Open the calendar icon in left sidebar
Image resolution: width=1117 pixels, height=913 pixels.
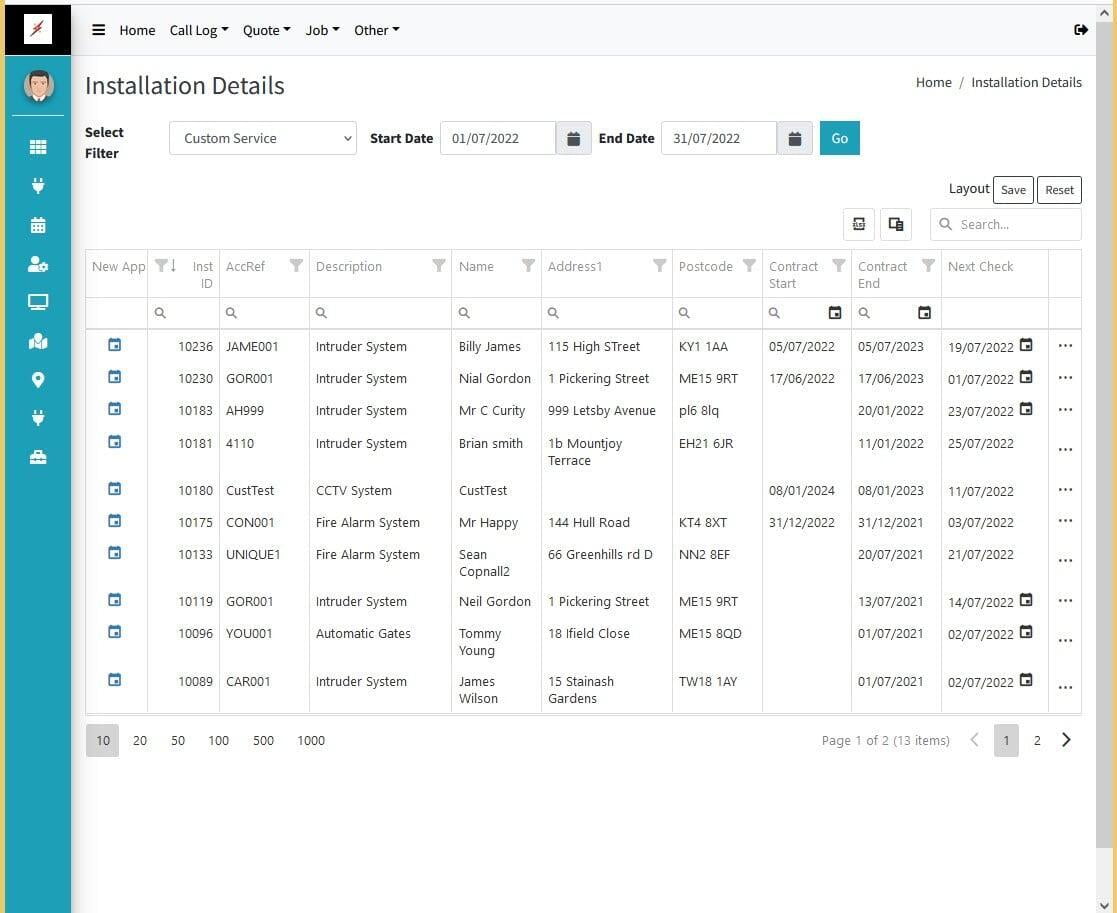coord(38,225)
